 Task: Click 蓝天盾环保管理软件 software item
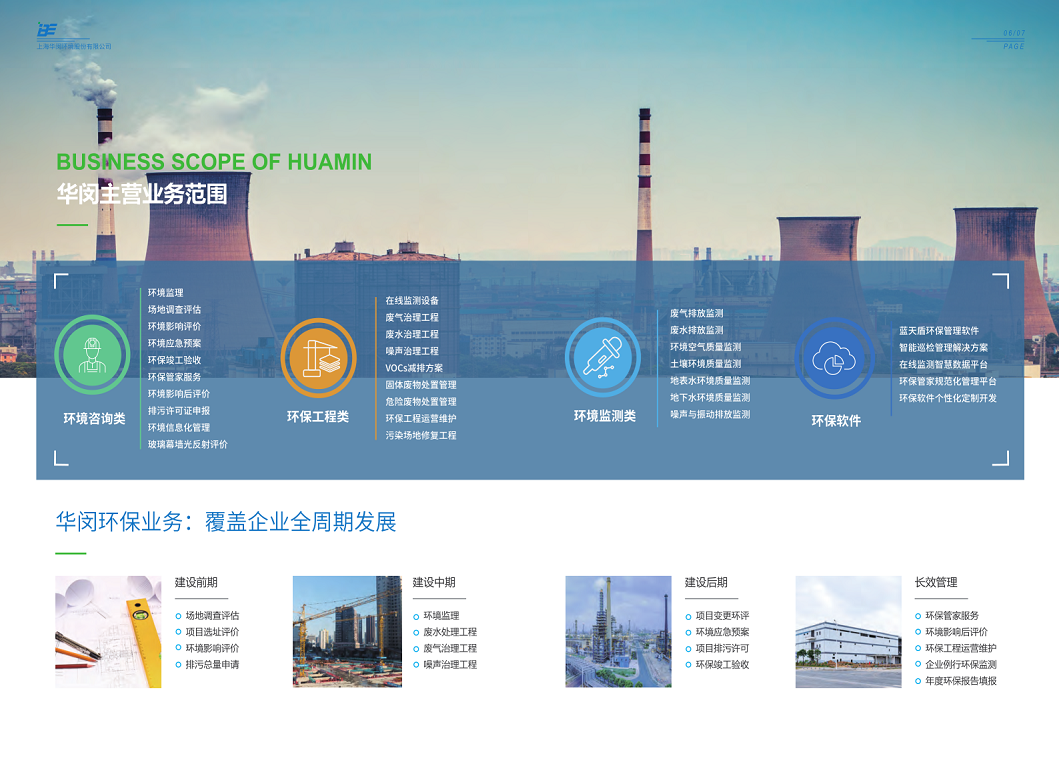pyautogui.click(x=939, y=331)
